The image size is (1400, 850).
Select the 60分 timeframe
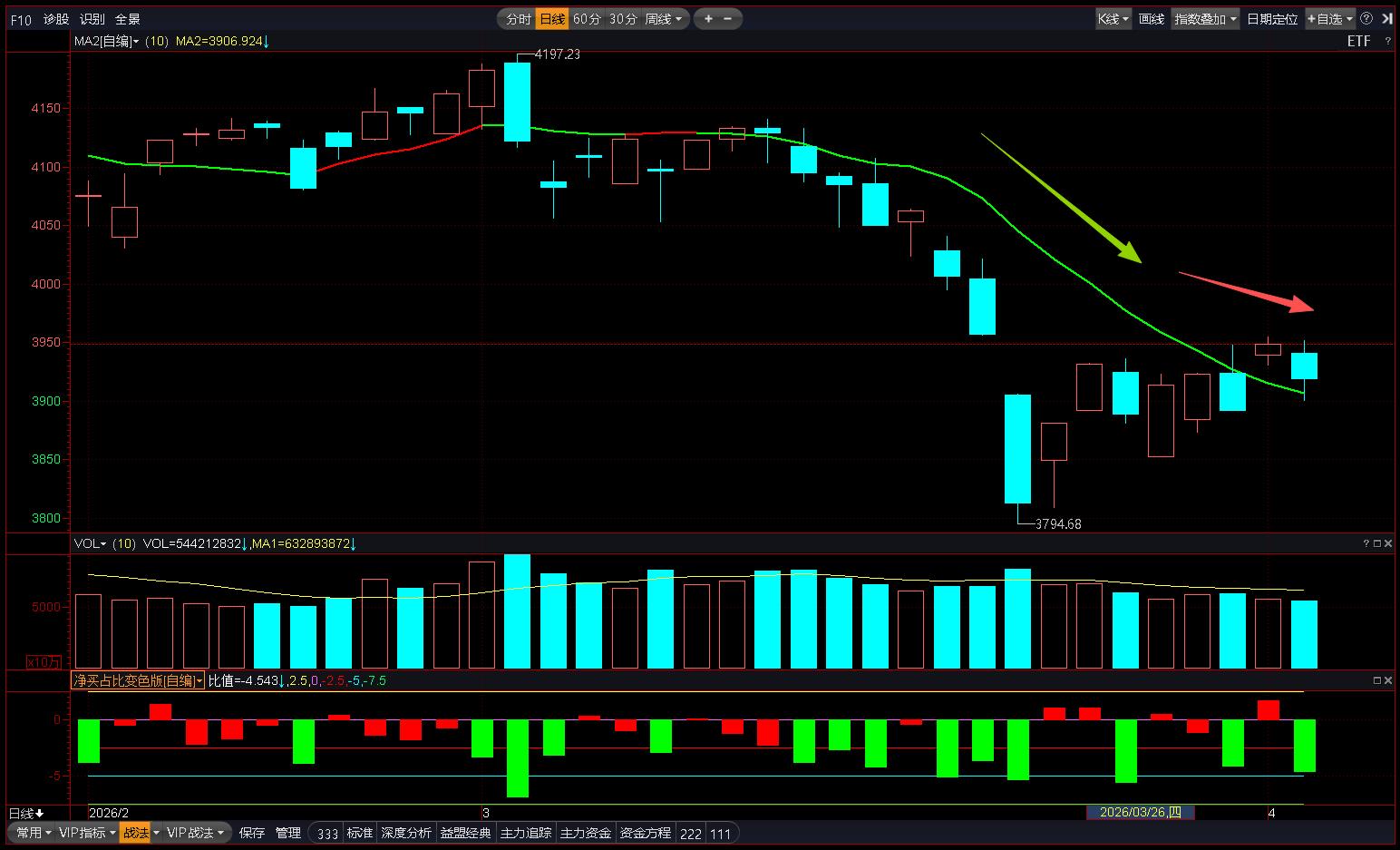click(x=587, y=19)
